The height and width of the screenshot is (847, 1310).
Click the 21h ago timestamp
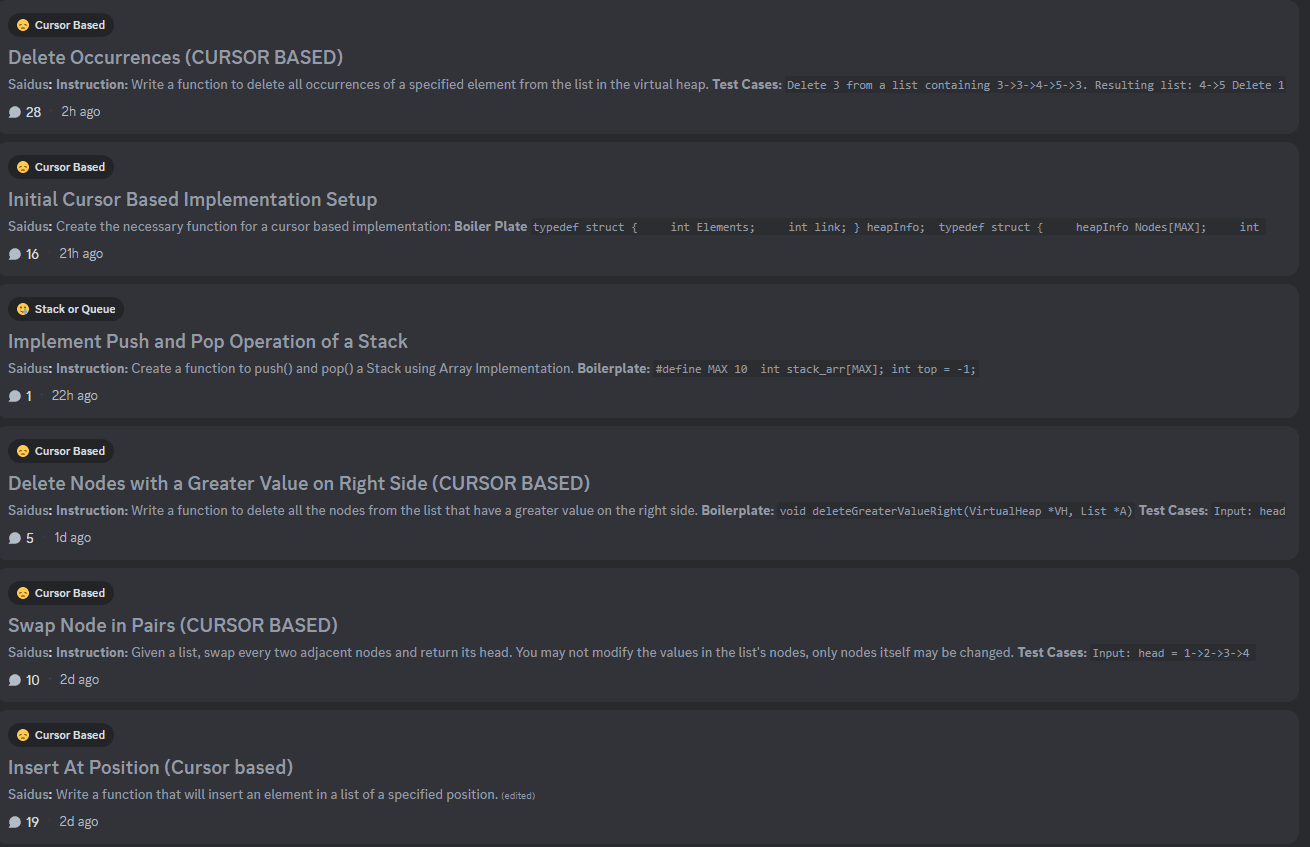pyautogui.click(x=81, y=254)
